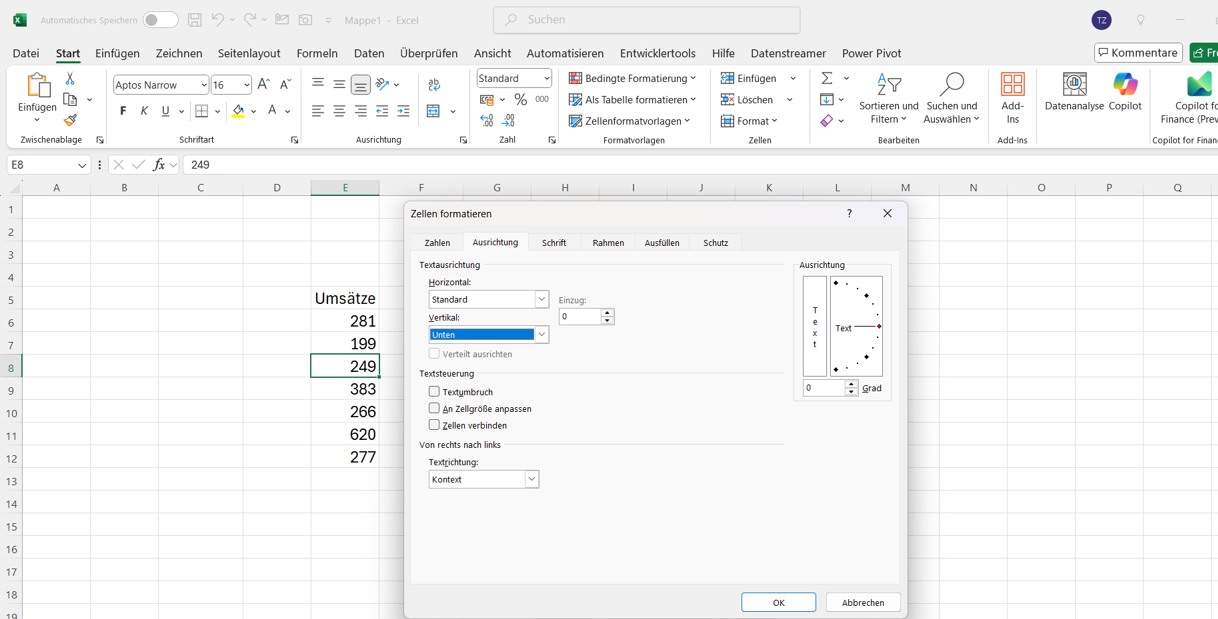Open Sortieren und Filtern icon
1218x619 pixels.
888,98
